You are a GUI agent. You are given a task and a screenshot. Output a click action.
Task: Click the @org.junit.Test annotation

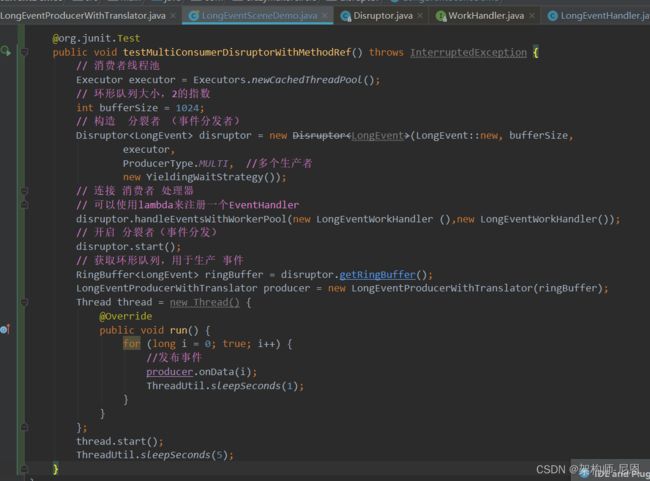[96, 39]
